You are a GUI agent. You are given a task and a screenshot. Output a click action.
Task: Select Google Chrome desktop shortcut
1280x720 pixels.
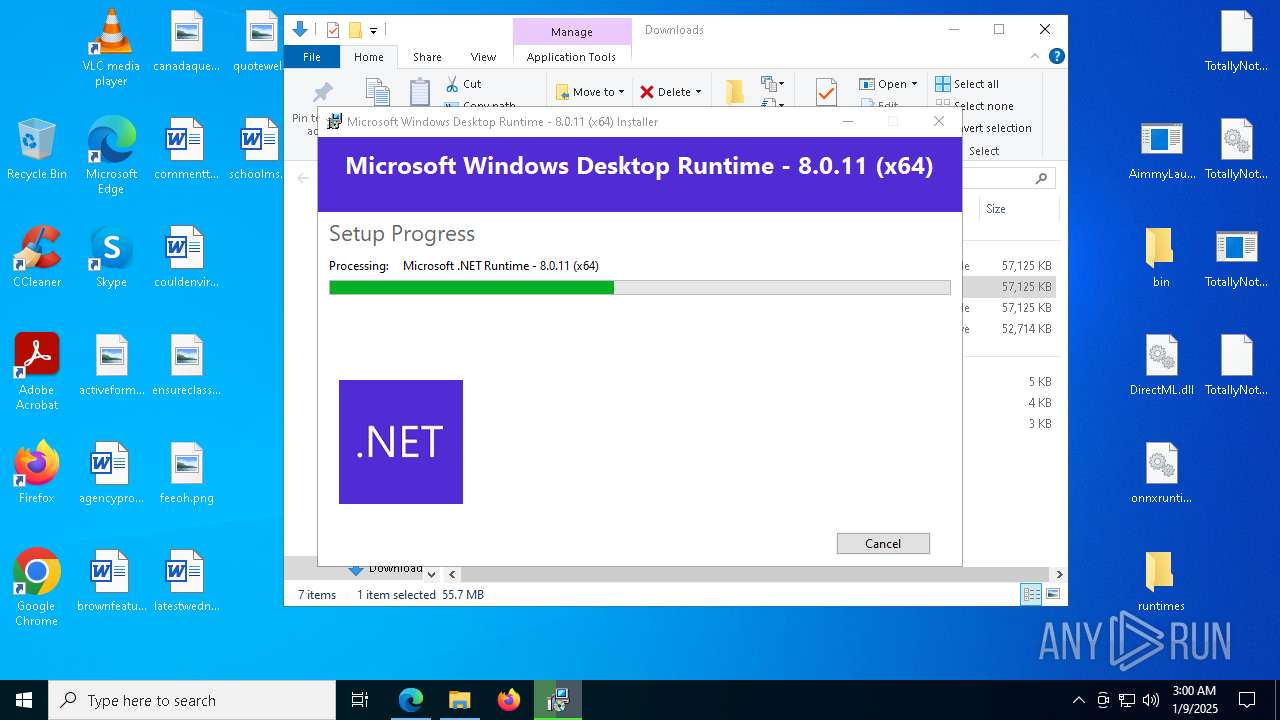pos(37,588)
